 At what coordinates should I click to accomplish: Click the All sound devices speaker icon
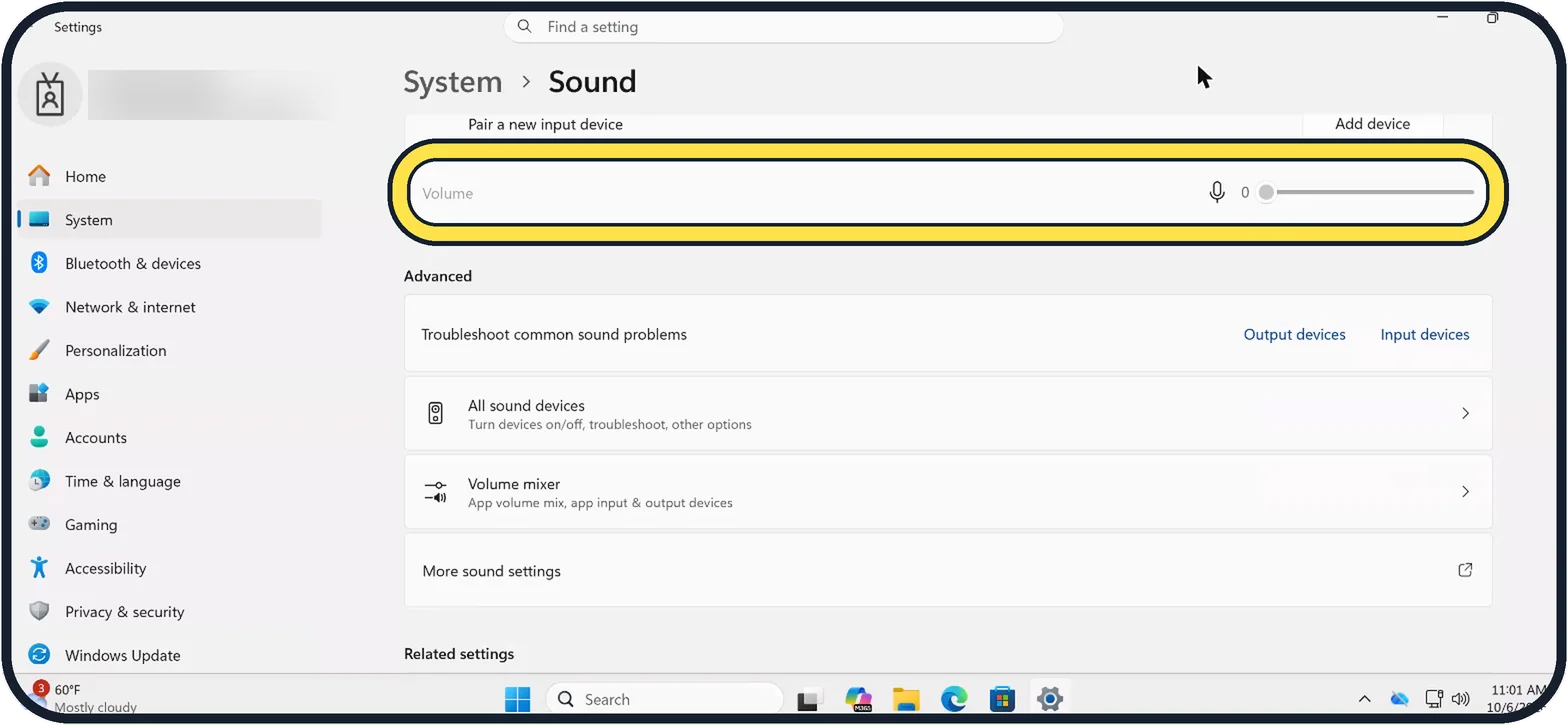pos(435,413)
